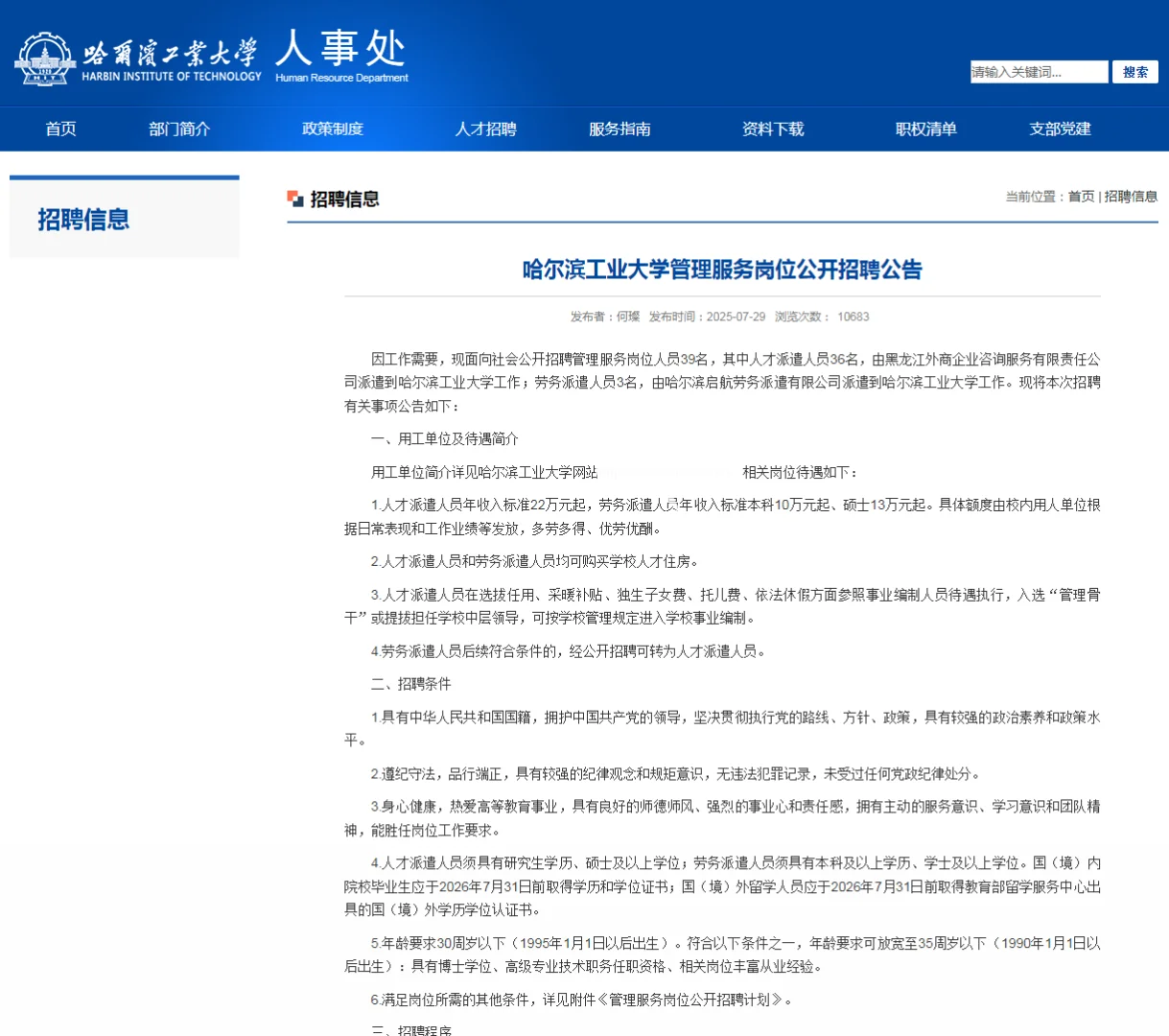Click the 人事处 Human Resource Department title

341,56
